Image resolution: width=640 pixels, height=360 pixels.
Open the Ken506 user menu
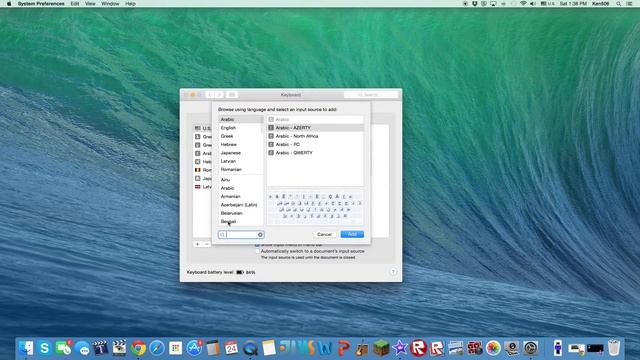pyautogui.click(x=600, y=4)
